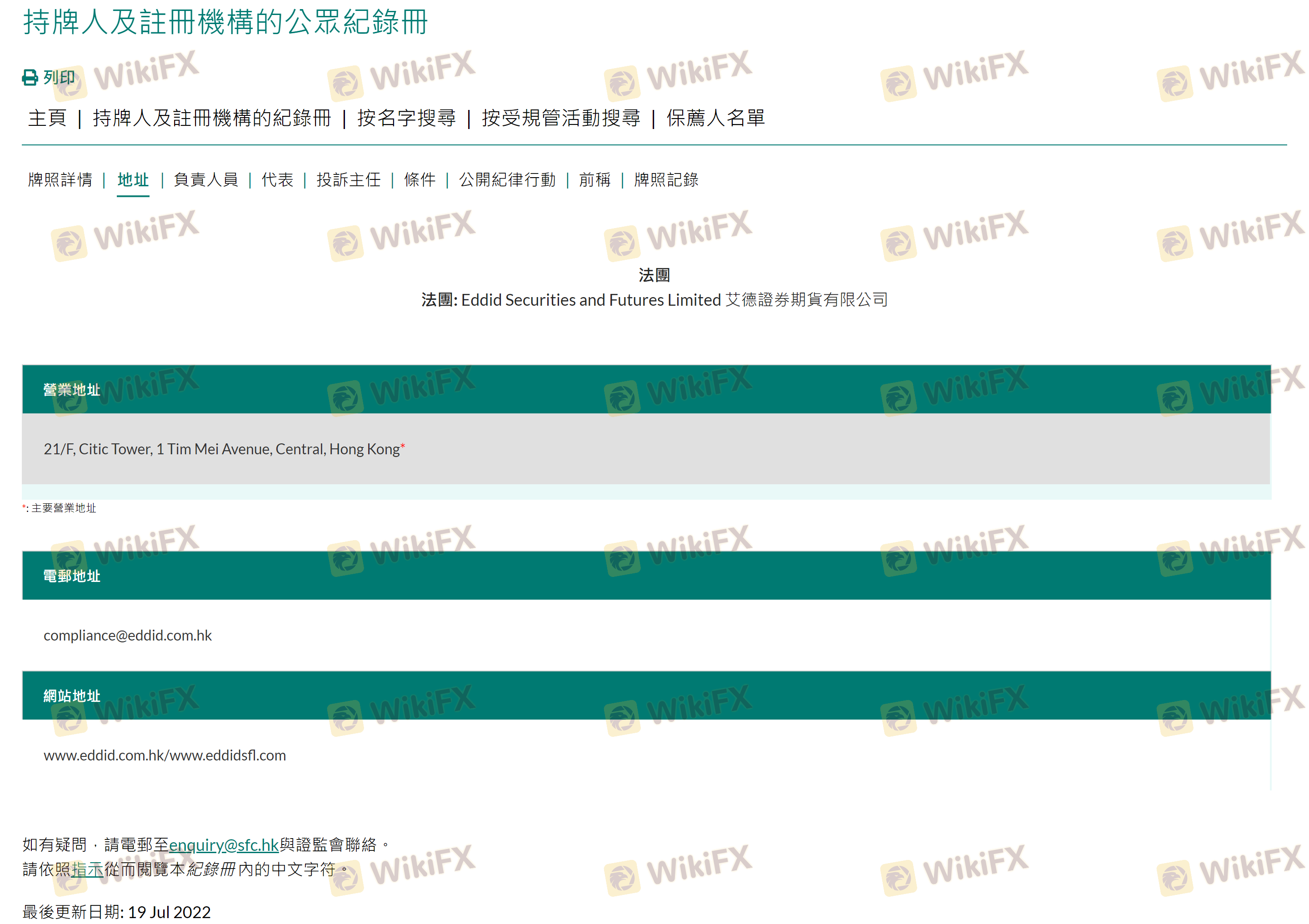The width and height of the screenshot is (1309, 924).
Task: Click the 營業地址 section header
Action: coord(72,390)
